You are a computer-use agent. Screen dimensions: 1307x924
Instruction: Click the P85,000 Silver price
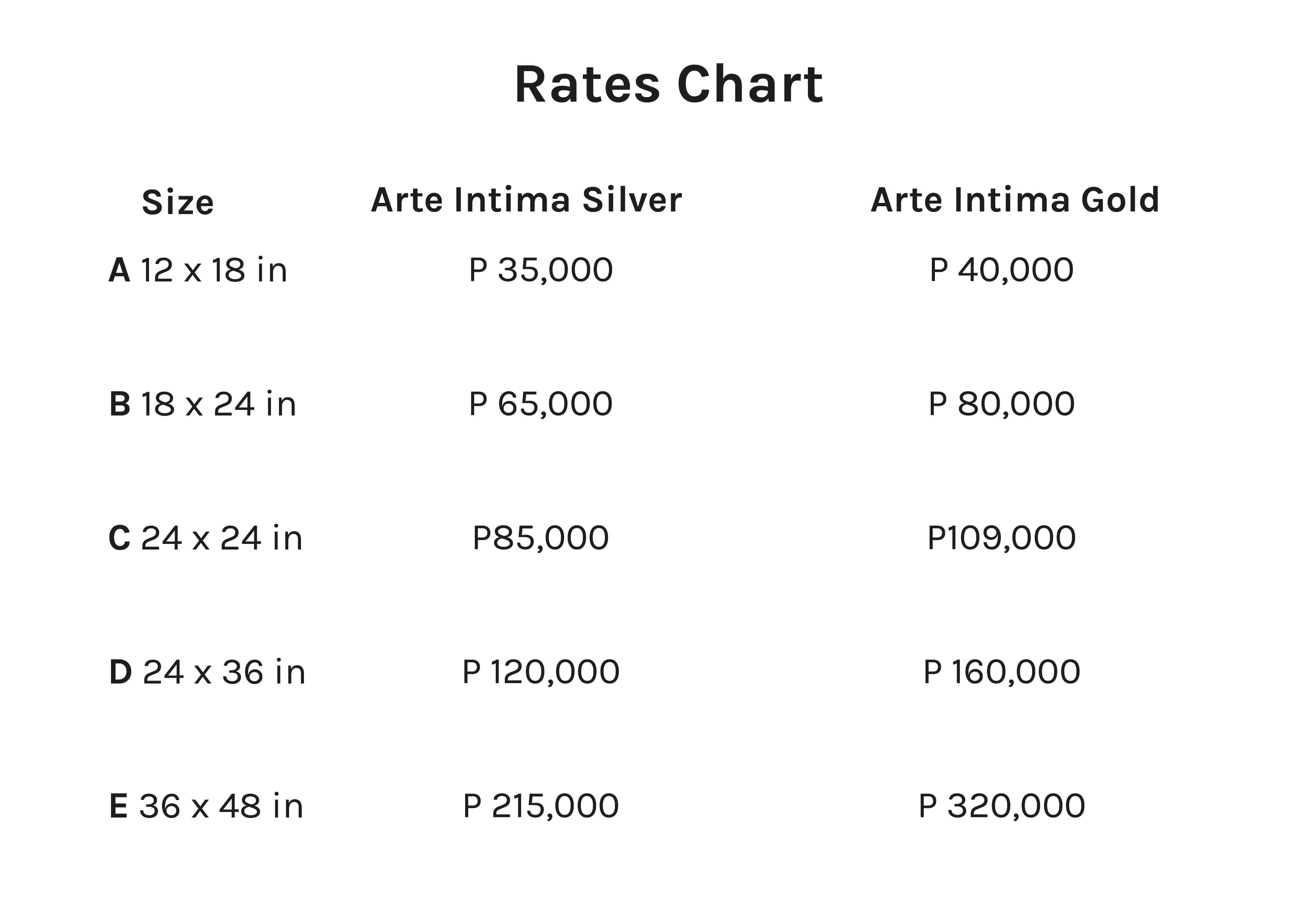pos(541,538)
